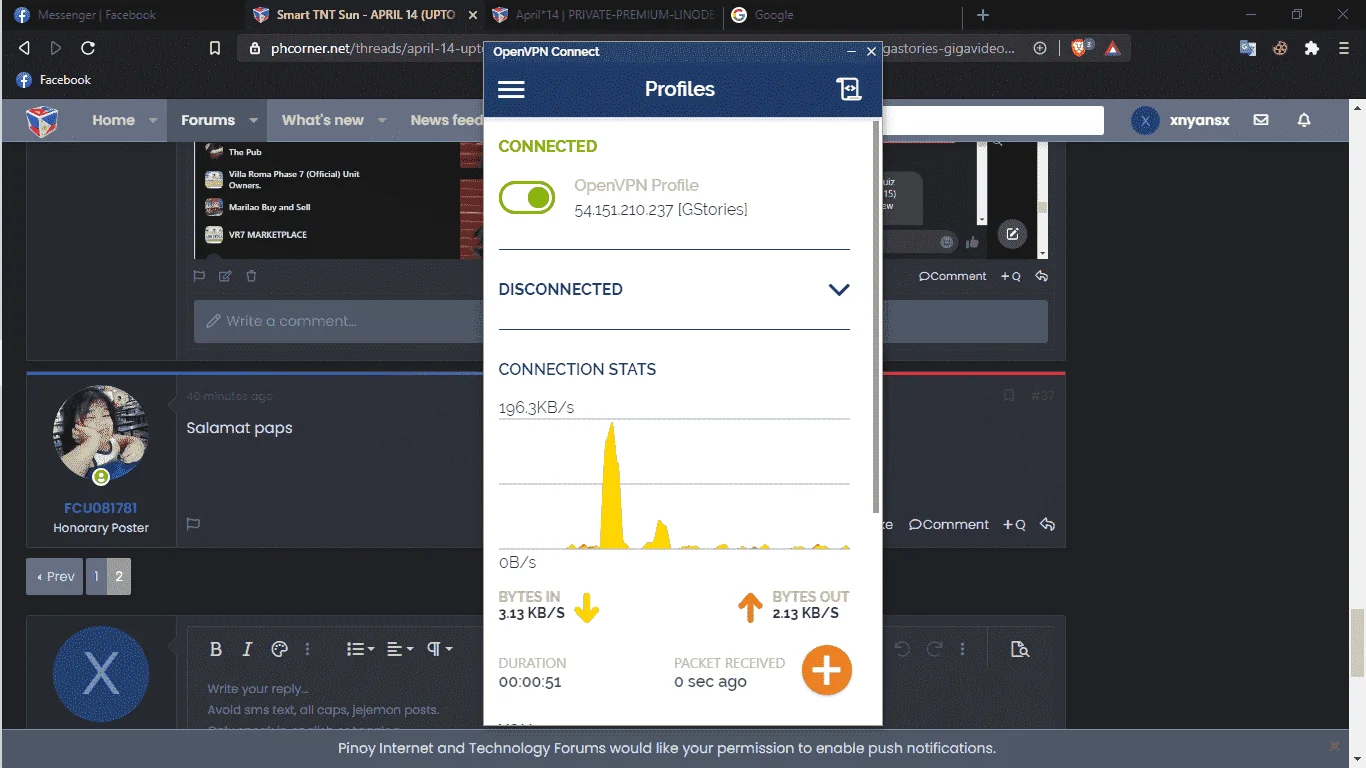Click the forum search input field
The height and width of the screenshot is (768, 1366).
pyautogui.click(x=993, y=120)
